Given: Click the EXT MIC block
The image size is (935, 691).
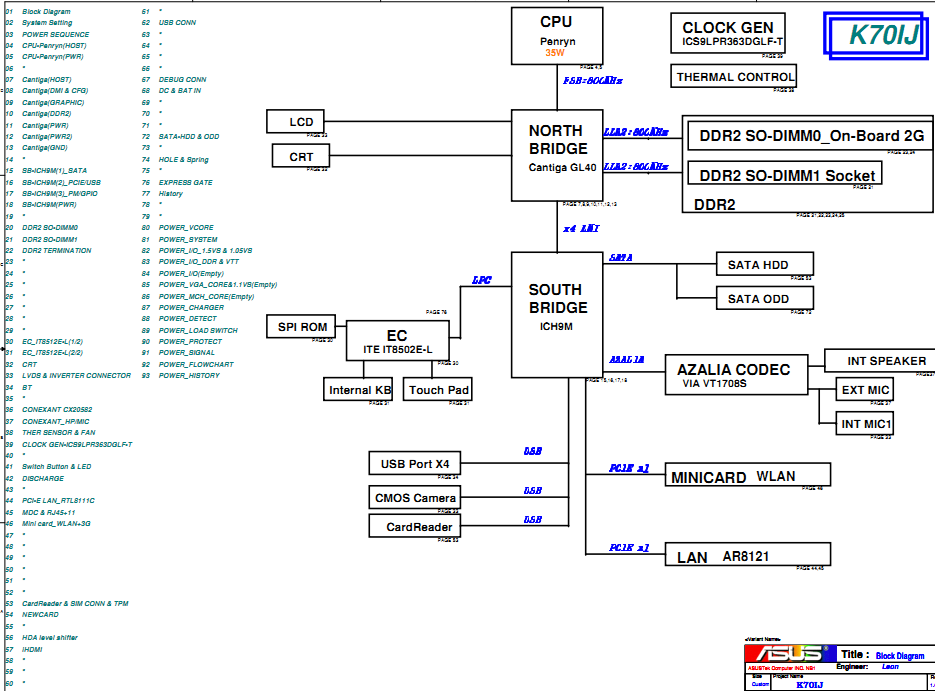Looking at the screenshot, I should (x=865, y=389).
